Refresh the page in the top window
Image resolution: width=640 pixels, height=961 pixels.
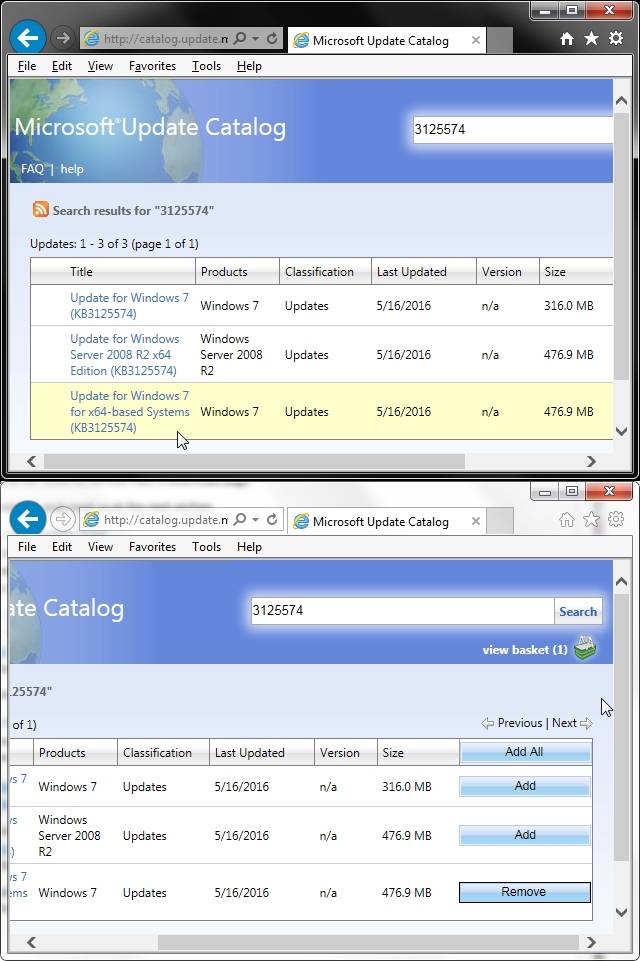click(272, 39)
